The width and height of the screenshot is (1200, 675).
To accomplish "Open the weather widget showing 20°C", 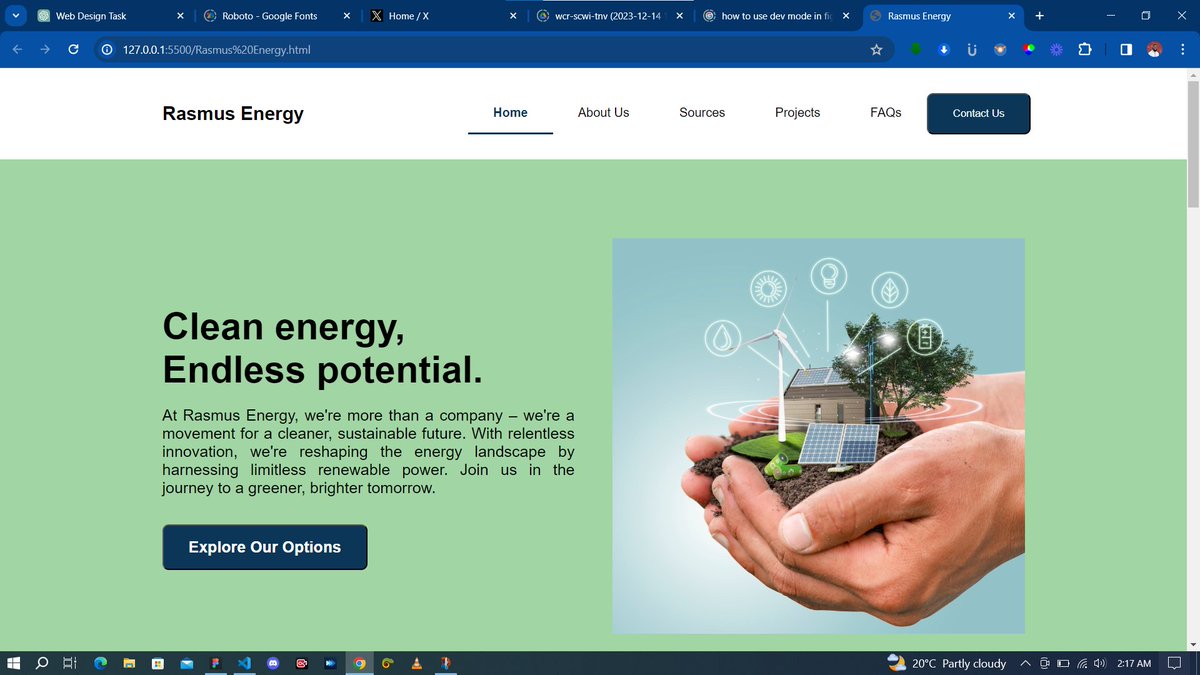I will (946, 663).
